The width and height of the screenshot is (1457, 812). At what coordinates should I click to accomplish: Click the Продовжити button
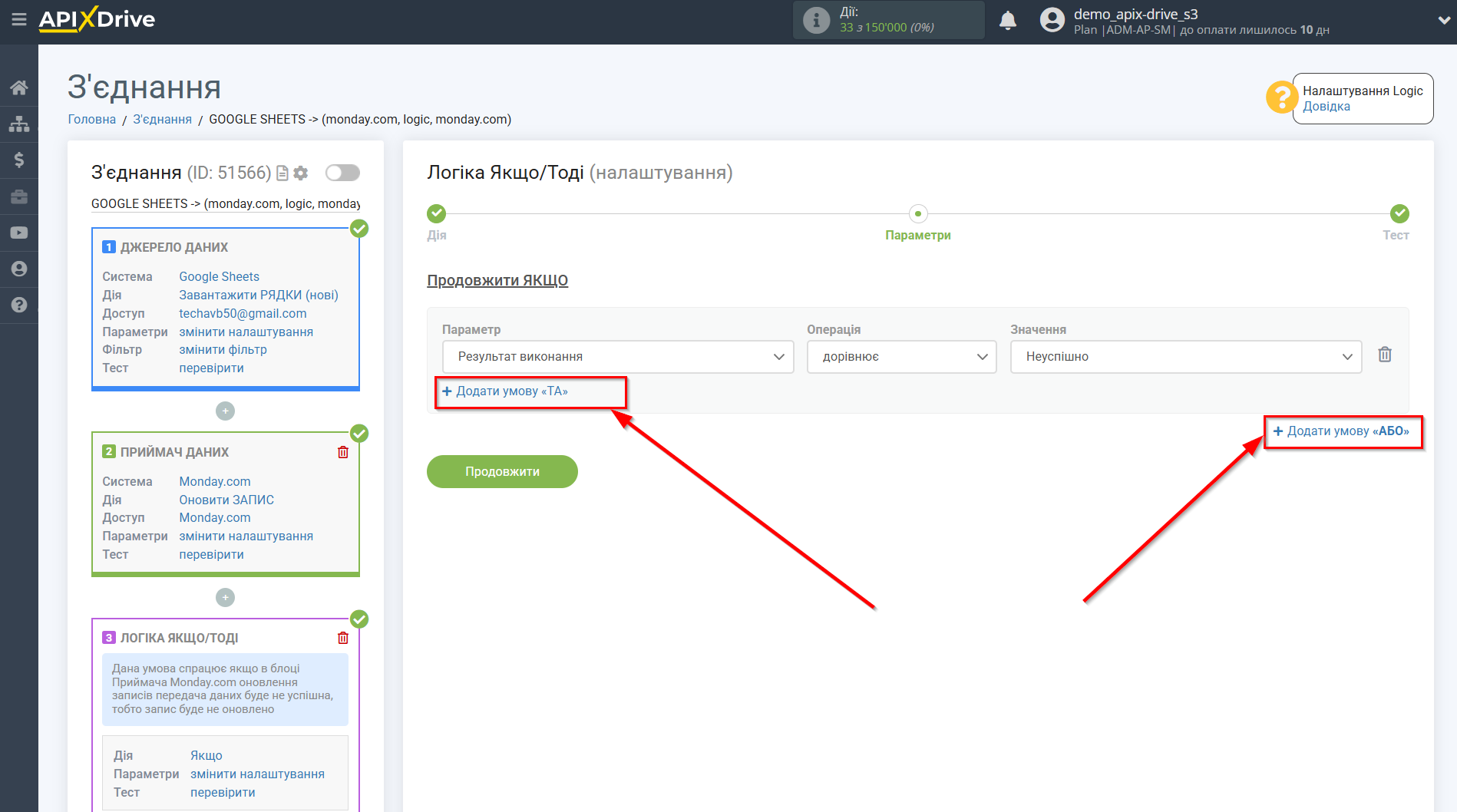tap(502, 471)
